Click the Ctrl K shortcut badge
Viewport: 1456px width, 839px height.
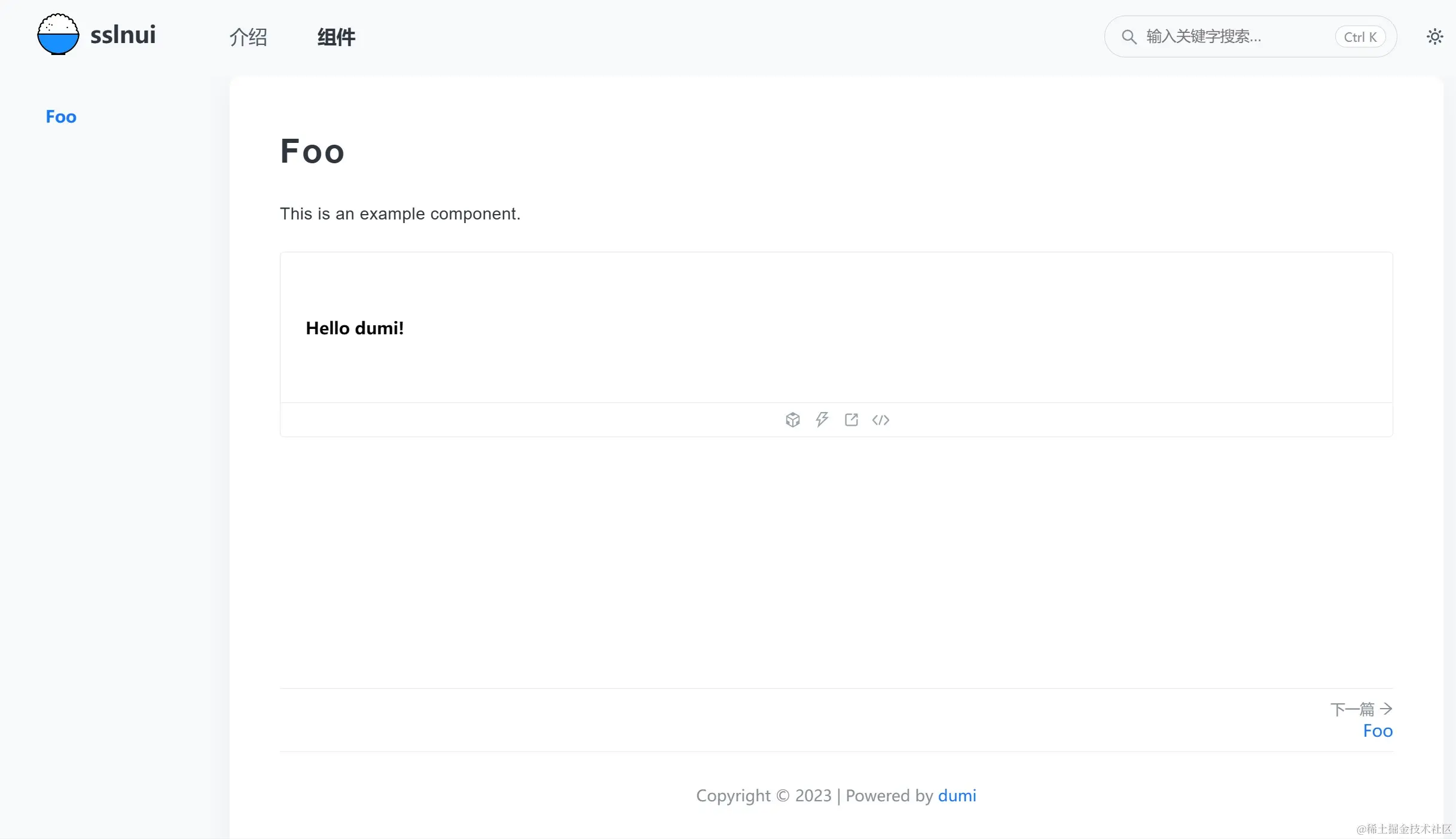pyautogui.click(x=1360, y=37)
